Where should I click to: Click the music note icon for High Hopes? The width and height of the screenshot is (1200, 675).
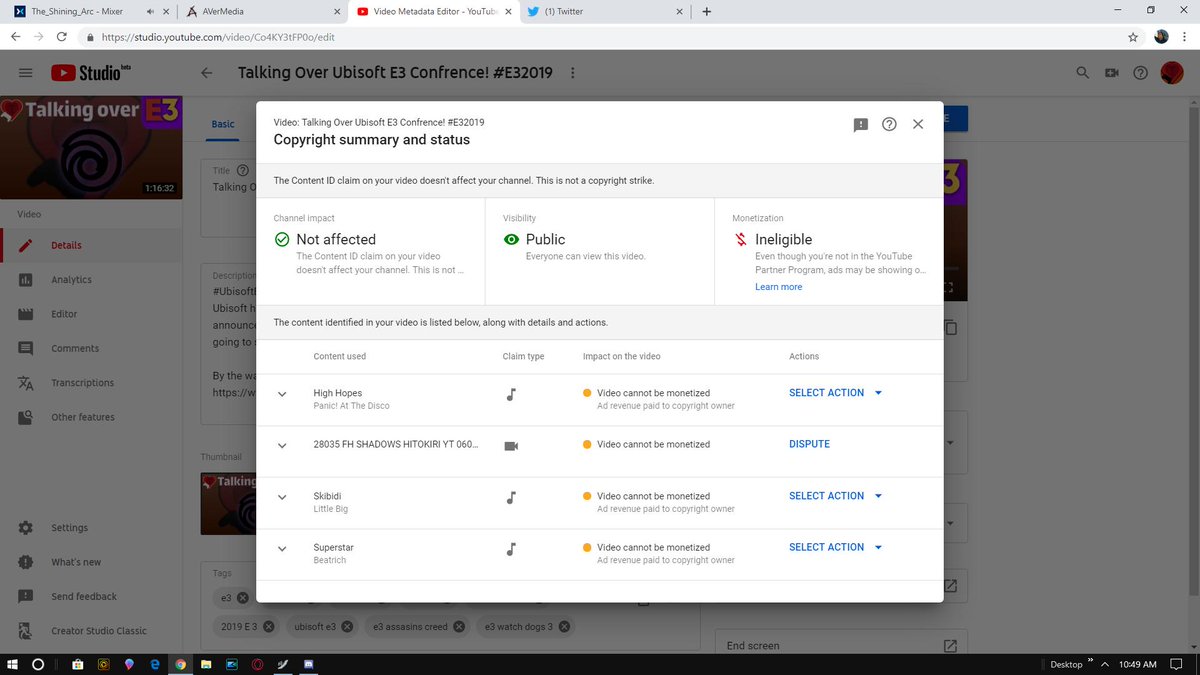[511, 394]
